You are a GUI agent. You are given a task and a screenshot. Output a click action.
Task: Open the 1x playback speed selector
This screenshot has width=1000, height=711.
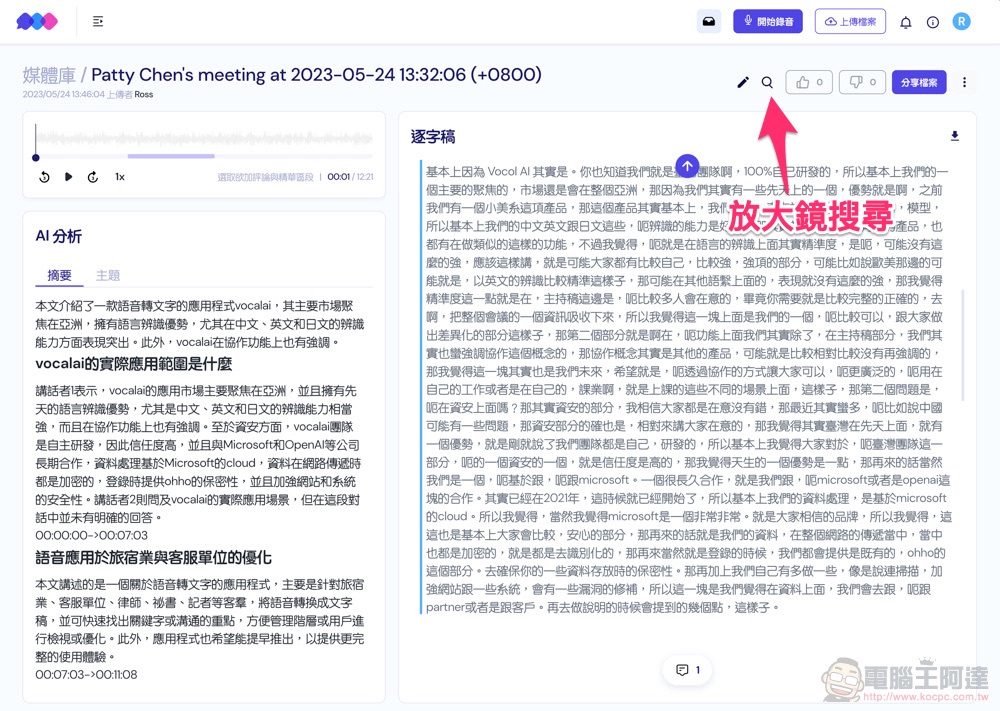click(119, 177)
